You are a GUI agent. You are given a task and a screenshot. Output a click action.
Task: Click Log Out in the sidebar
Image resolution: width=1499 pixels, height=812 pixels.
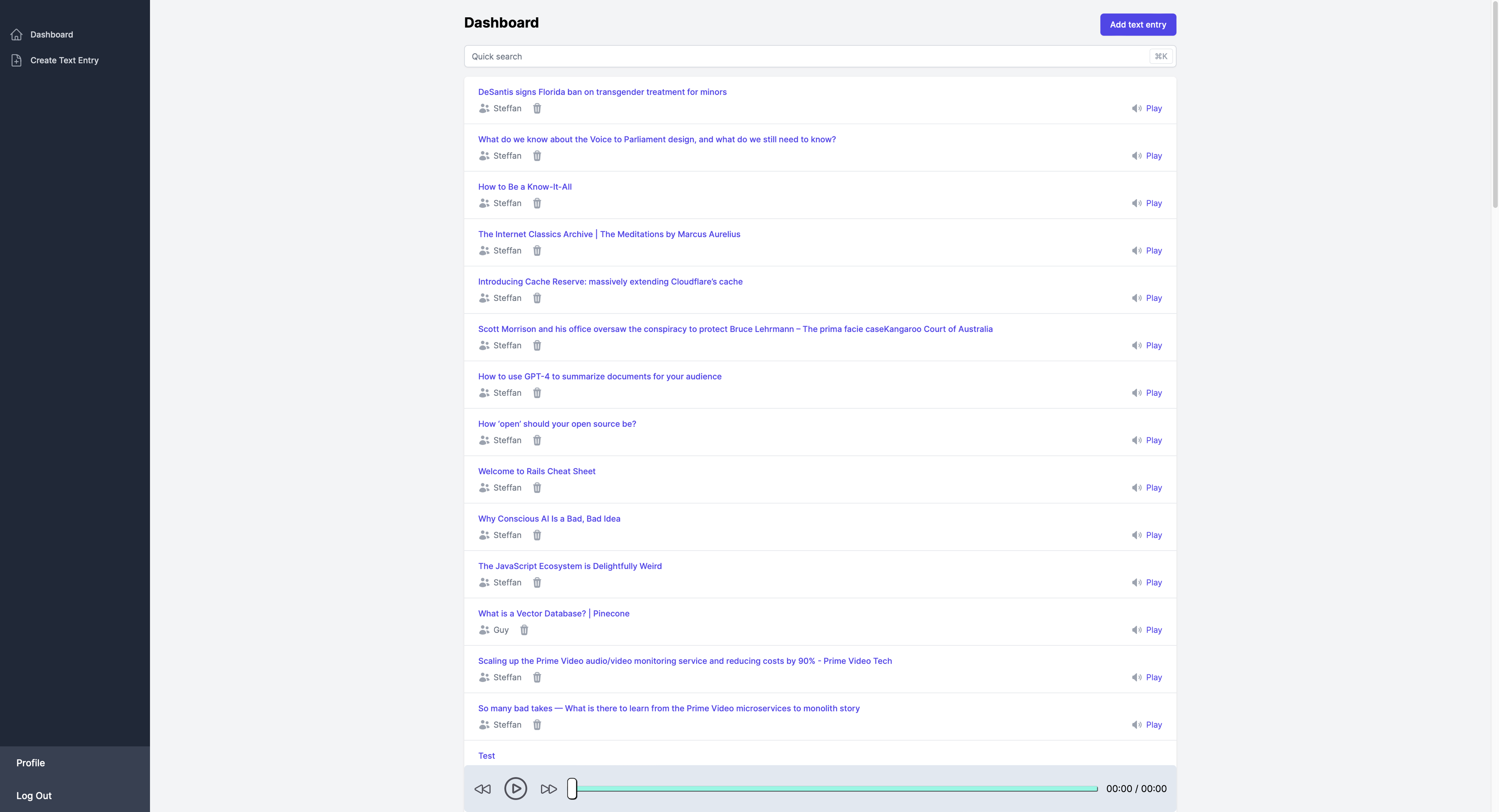pyautogui.click(x=34, y=795)
